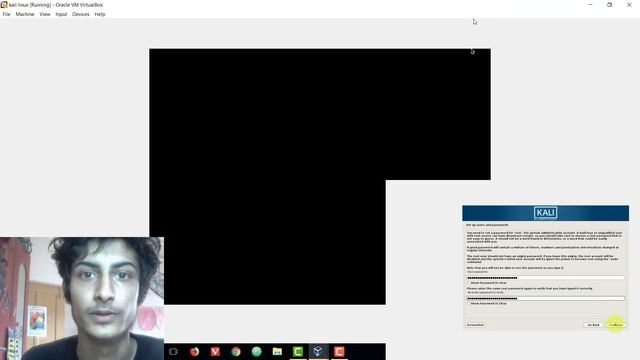The image size is (640, 360).
Task: Open the green round taskbar app icon
Action: pyautogui.click(x=256, y=351)
